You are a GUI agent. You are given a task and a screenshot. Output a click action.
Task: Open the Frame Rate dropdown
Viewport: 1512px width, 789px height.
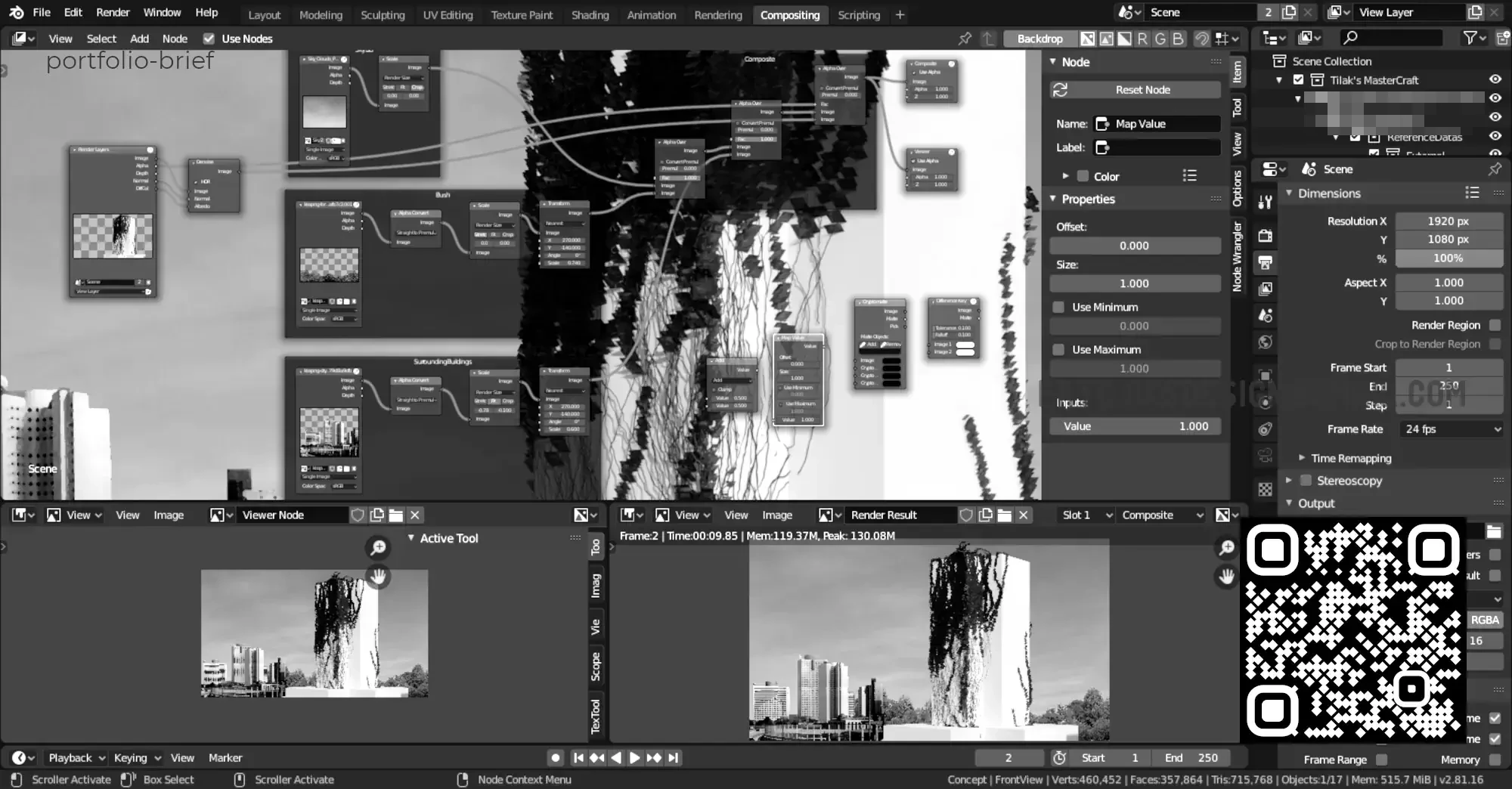coord(1450,429)
